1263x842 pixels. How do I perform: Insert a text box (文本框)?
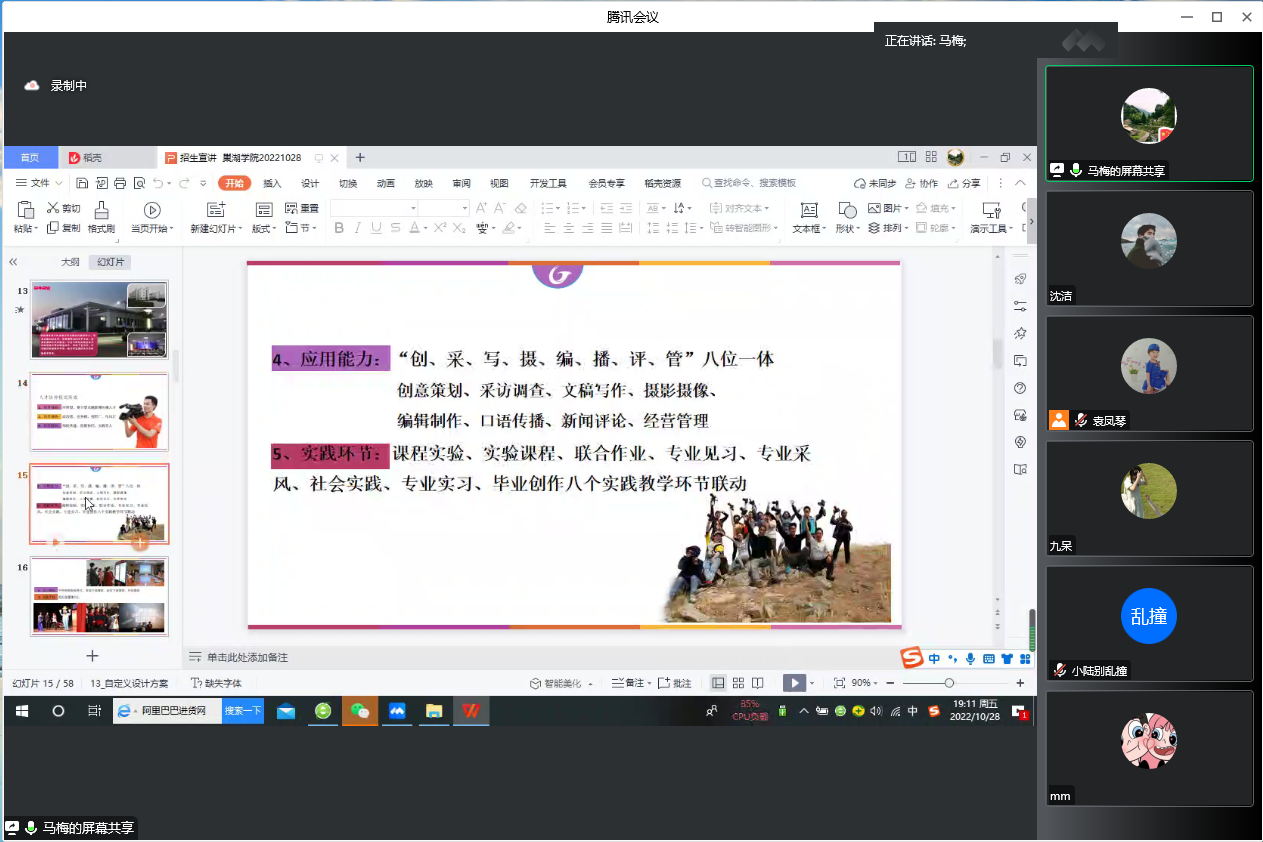point(808,216)
